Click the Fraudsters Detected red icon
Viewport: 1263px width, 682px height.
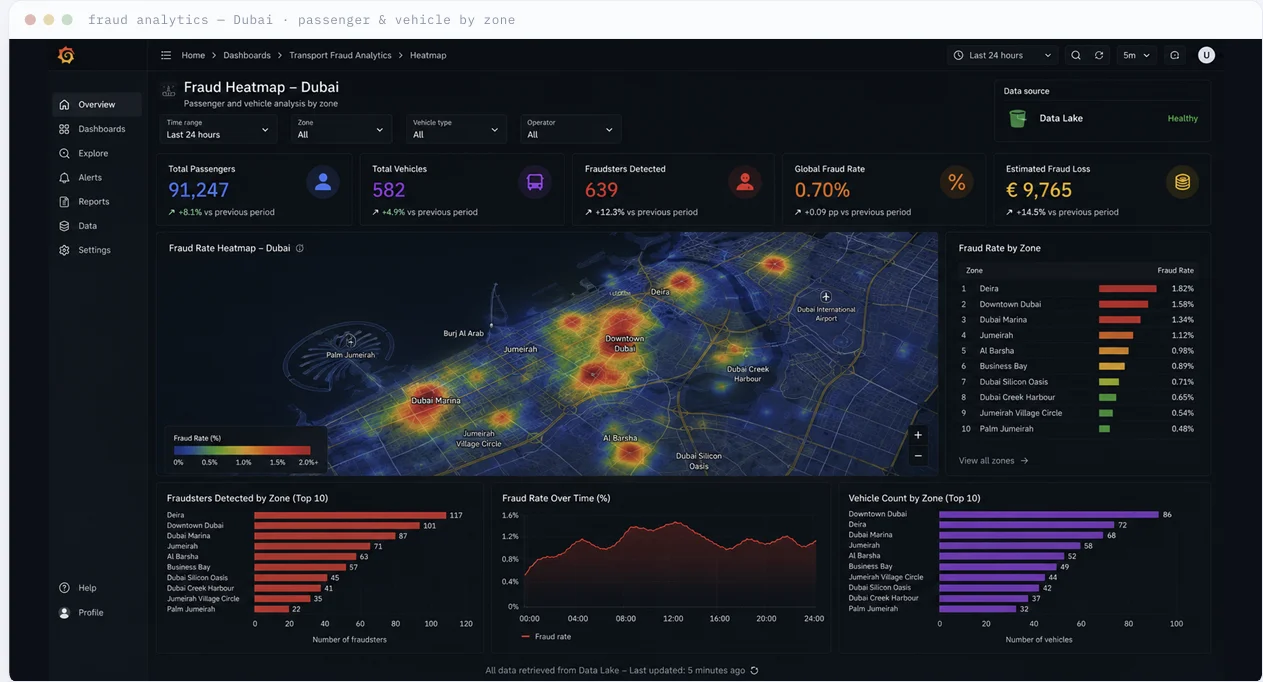coord(744,182)
